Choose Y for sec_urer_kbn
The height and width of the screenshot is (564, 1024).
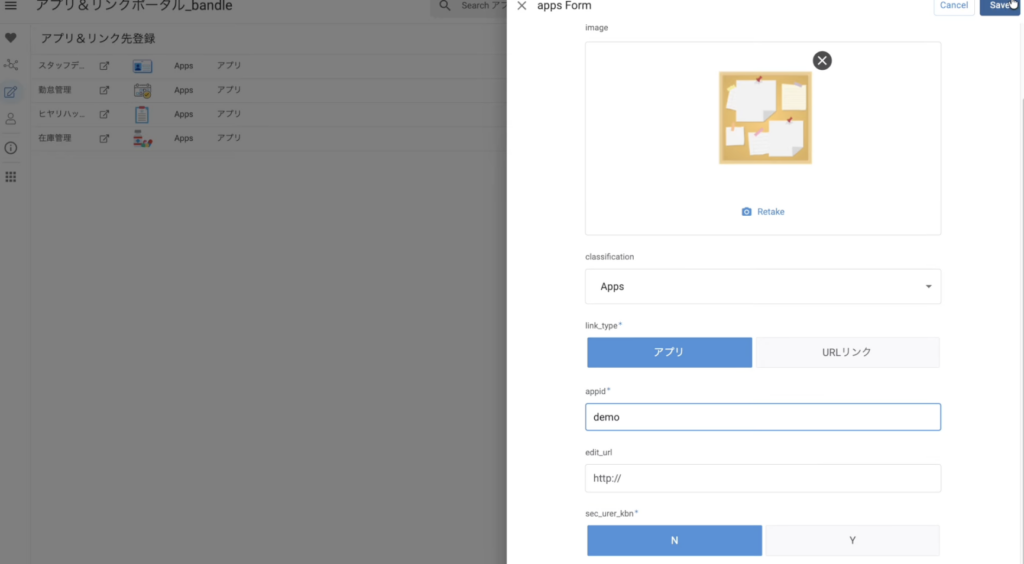click(852, 540)
